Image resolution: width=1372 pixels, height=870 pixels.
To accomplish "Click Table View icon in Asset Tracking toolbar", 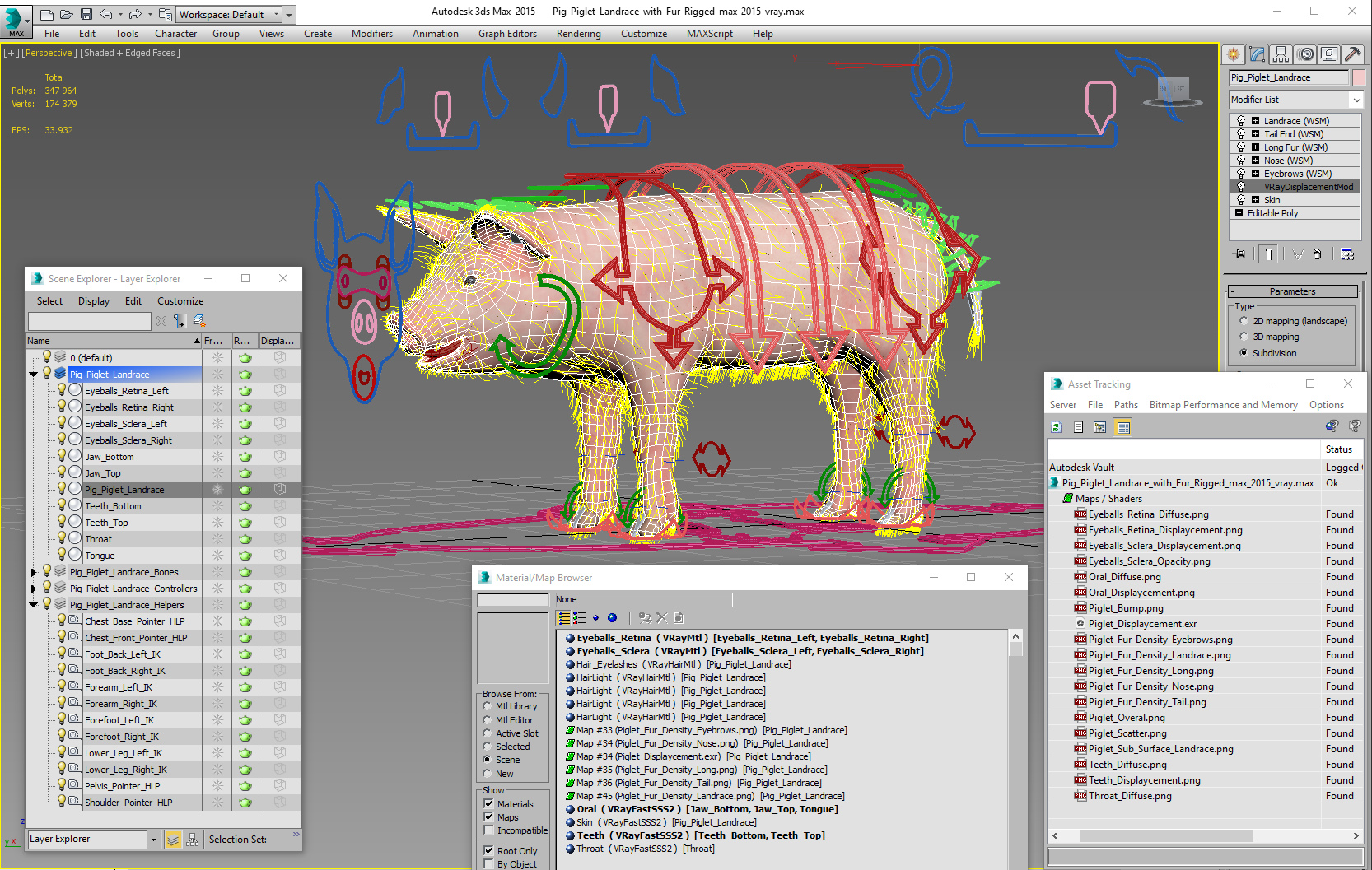I will pyautogui.click(x=1122, y=427).
